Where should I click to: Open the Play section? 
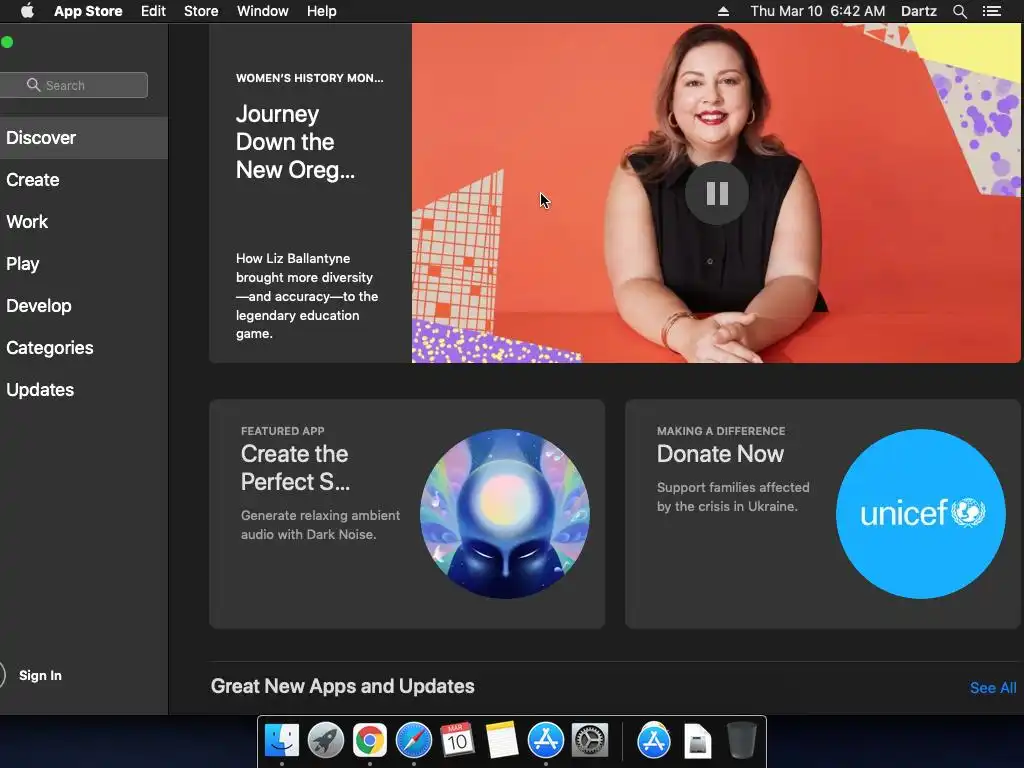click(x=84, y=264)
